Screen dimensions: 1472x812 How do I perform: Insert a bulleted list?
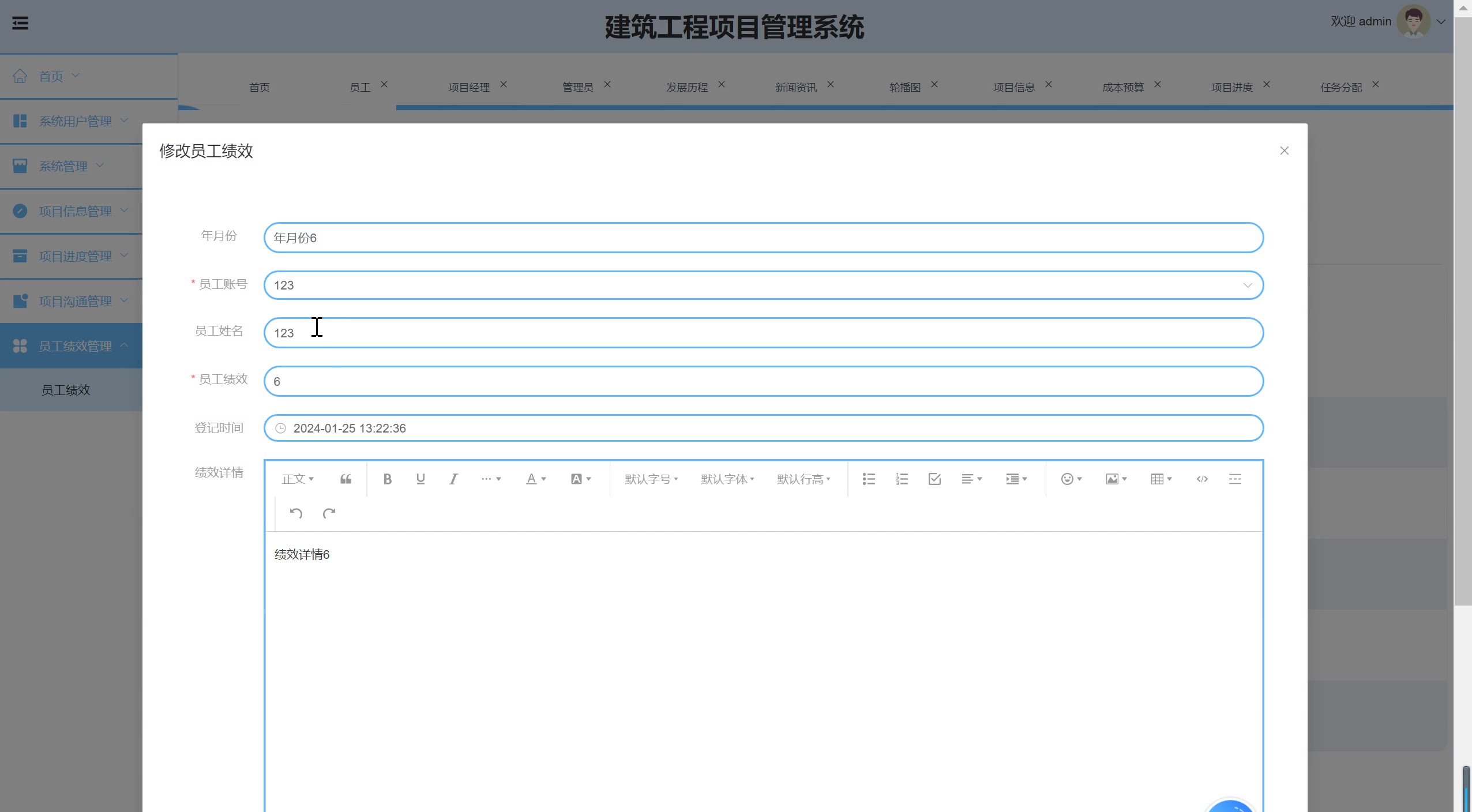pyautogui.click(x=869, y=479)
